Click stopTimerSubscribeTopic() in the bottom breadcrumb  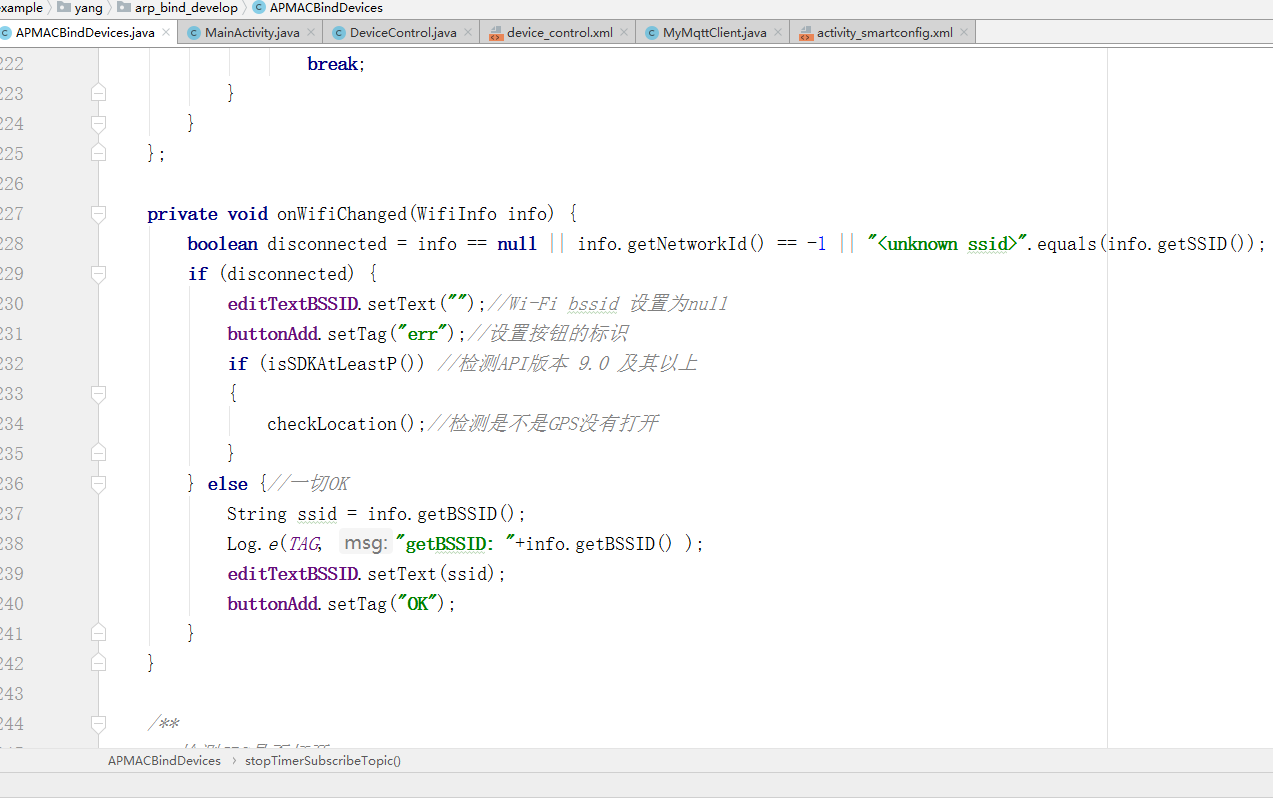323,761
